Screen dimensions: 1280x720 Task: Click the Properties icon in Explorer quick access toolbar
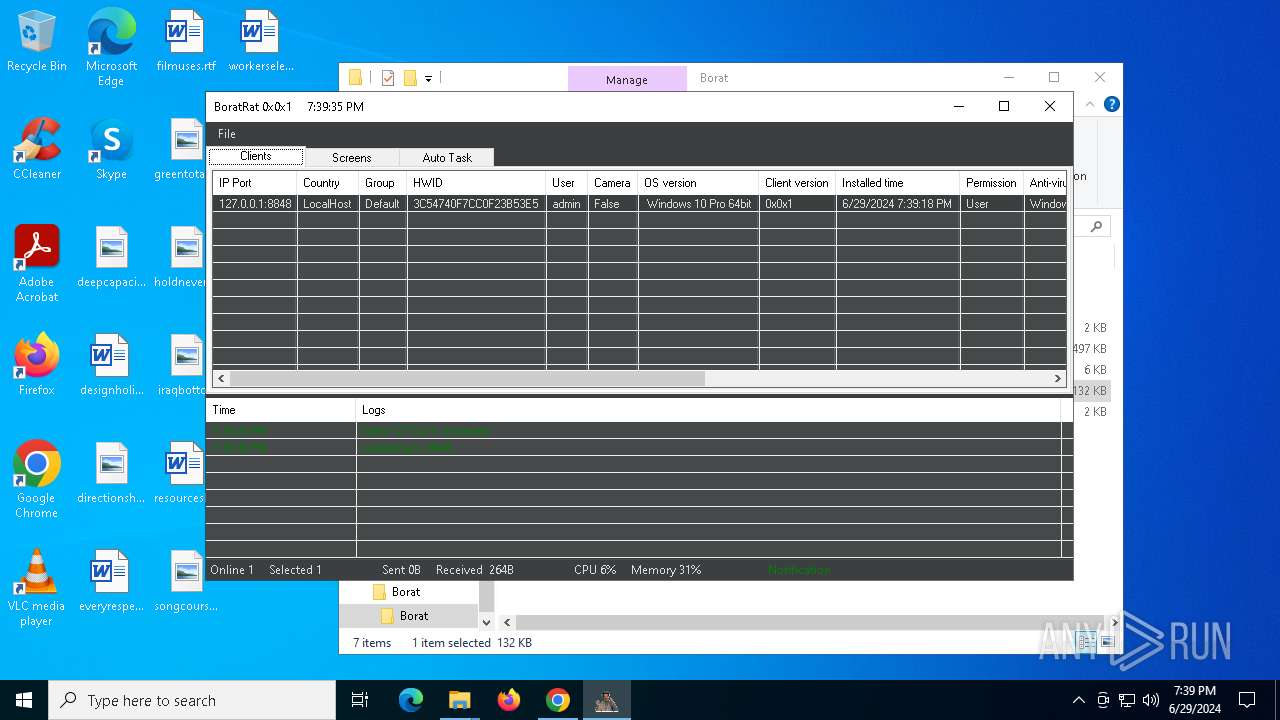(x=388, y=78)
